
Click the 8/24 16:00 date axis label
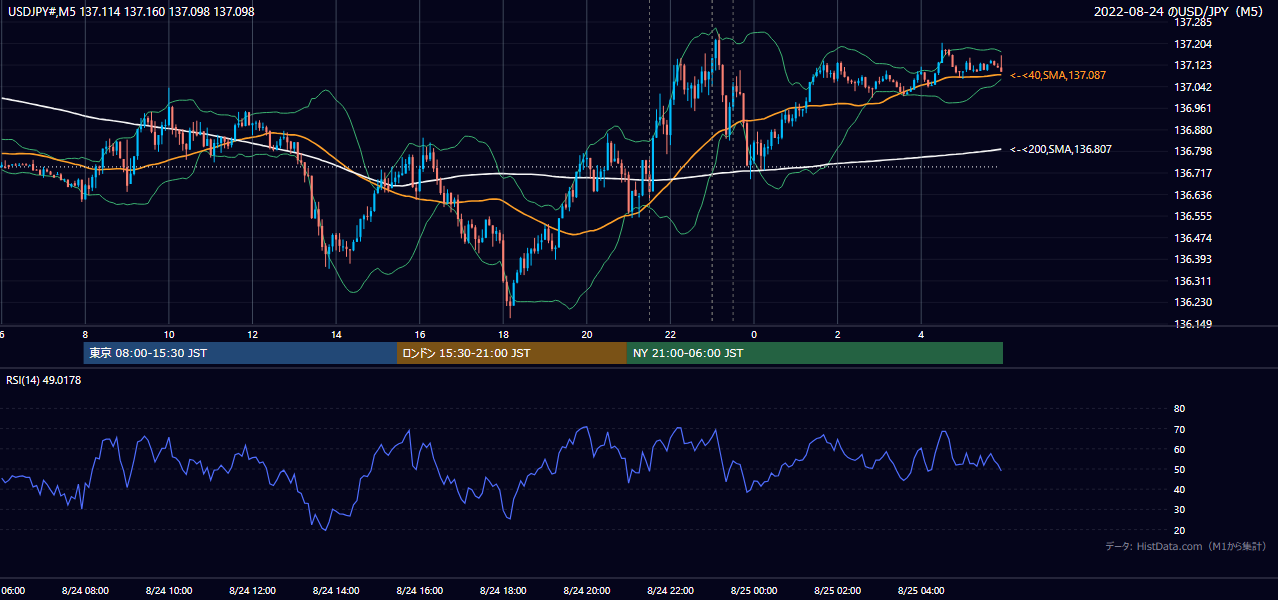point(419,590)
